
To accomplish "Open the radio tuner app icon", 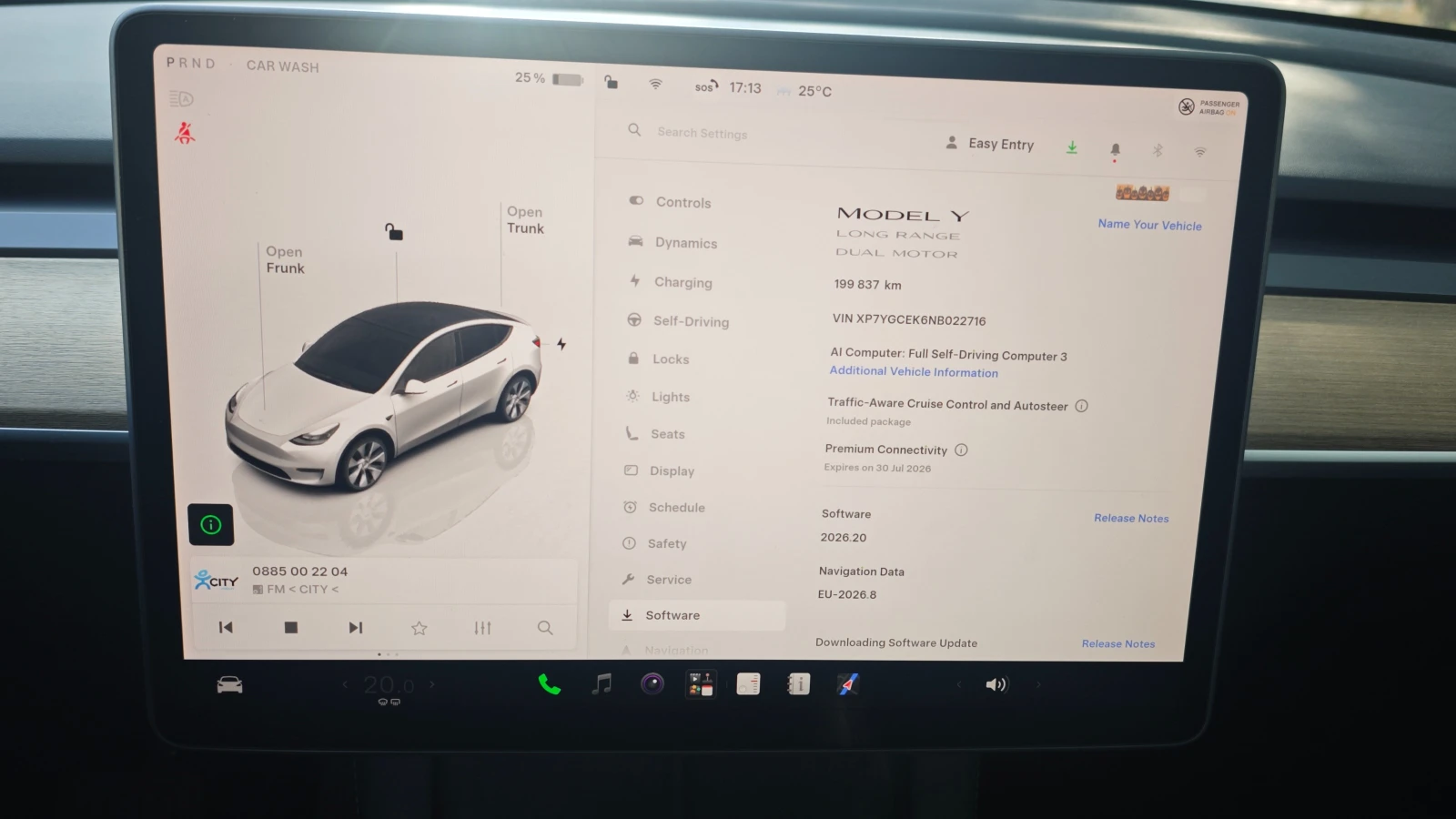I will click(x=748, y=684).
